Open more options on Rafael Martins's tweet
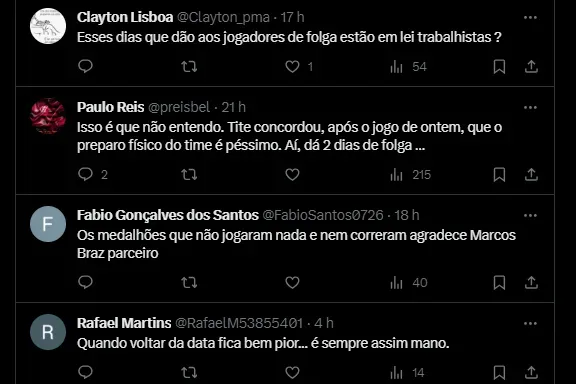Image resolution: width=576 pixels, height=384 pixels. [x=530, y=323]
